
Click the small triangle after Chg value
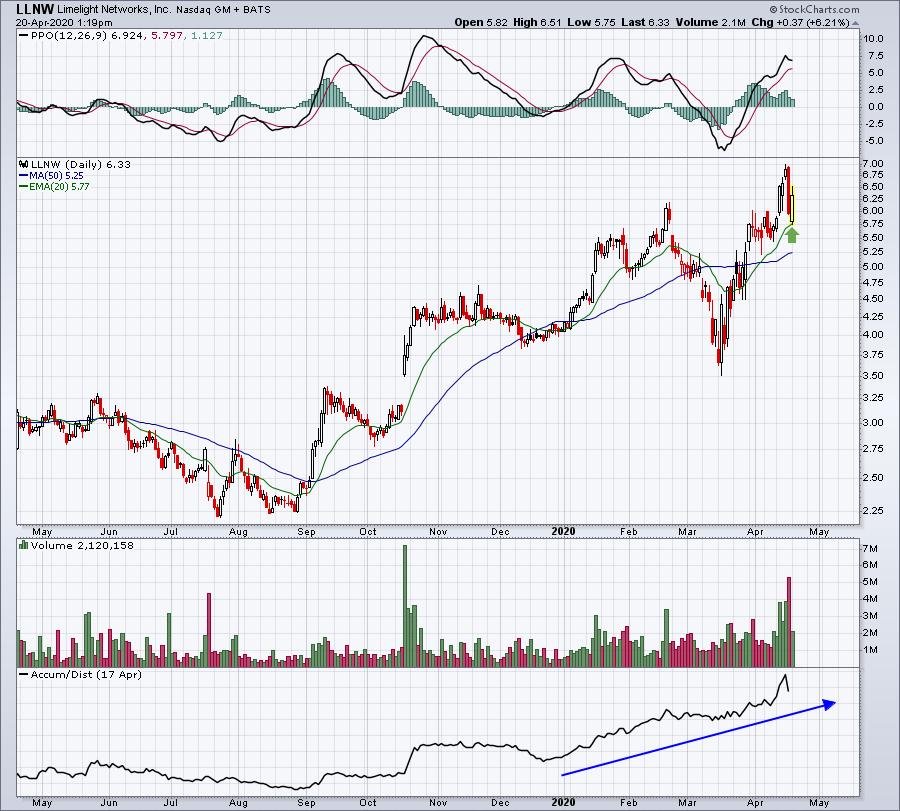tap(855, 24)
